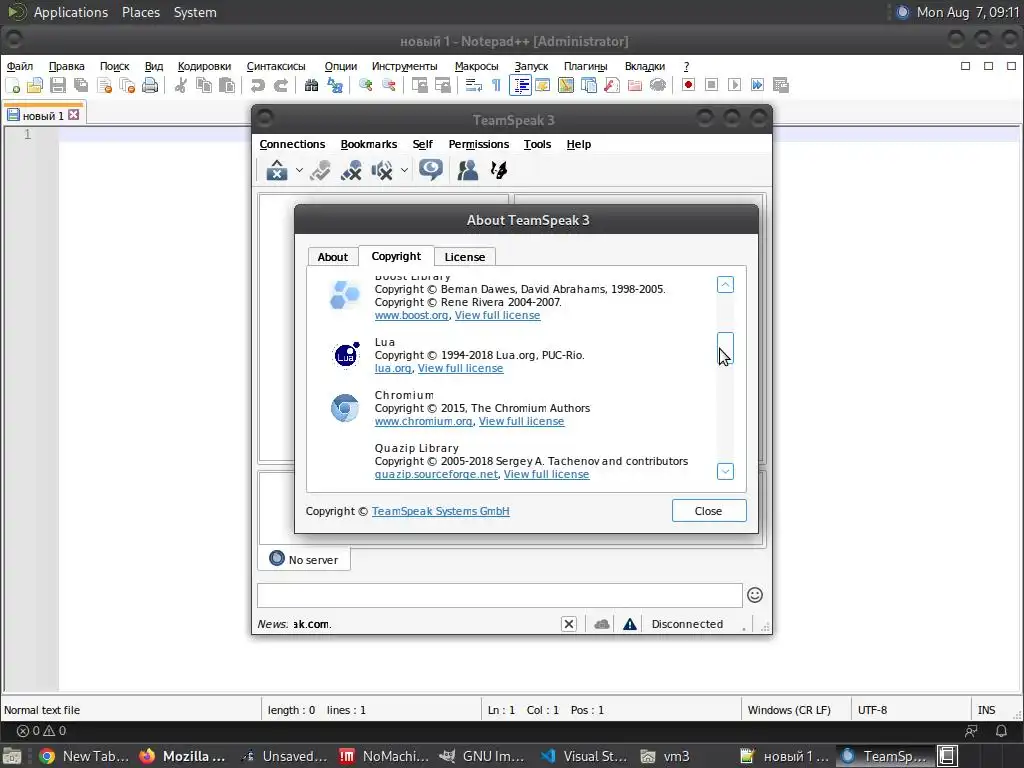Click the New file icon in Notepad++

point(12,85)
